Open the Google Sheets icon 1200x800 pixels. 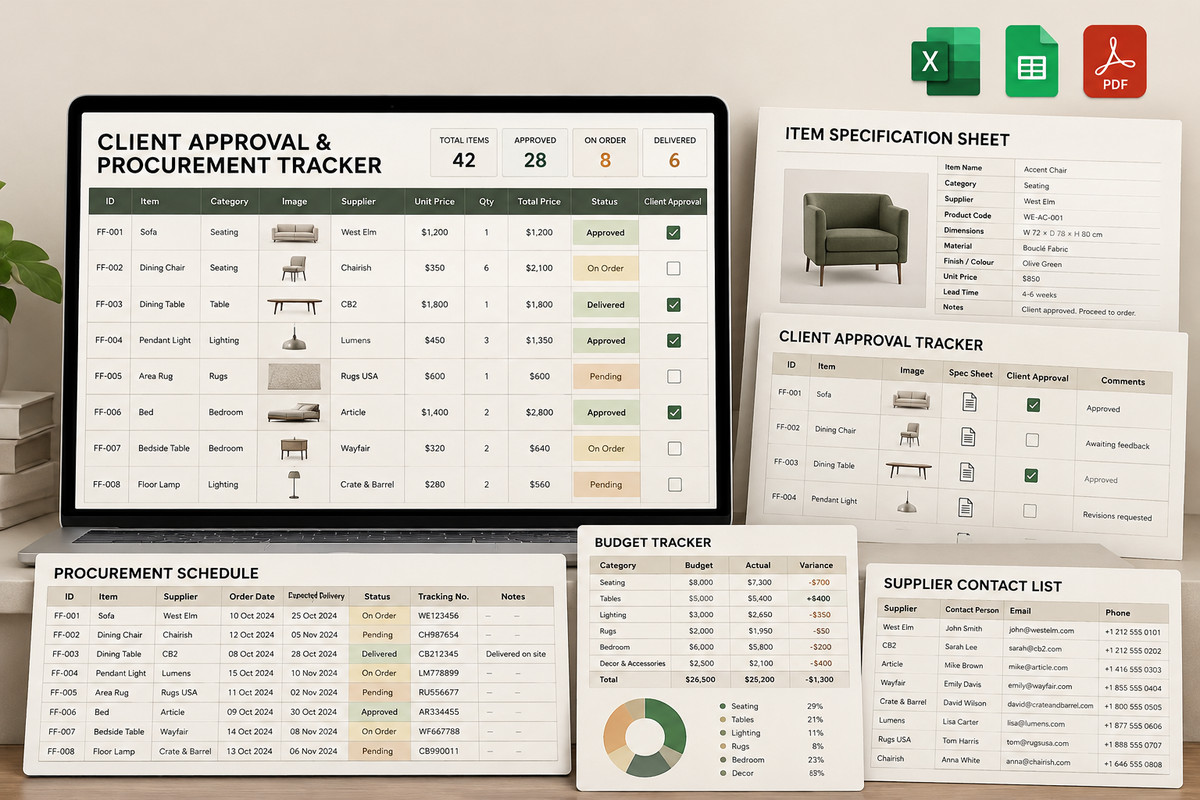[x=1031, y=62]
